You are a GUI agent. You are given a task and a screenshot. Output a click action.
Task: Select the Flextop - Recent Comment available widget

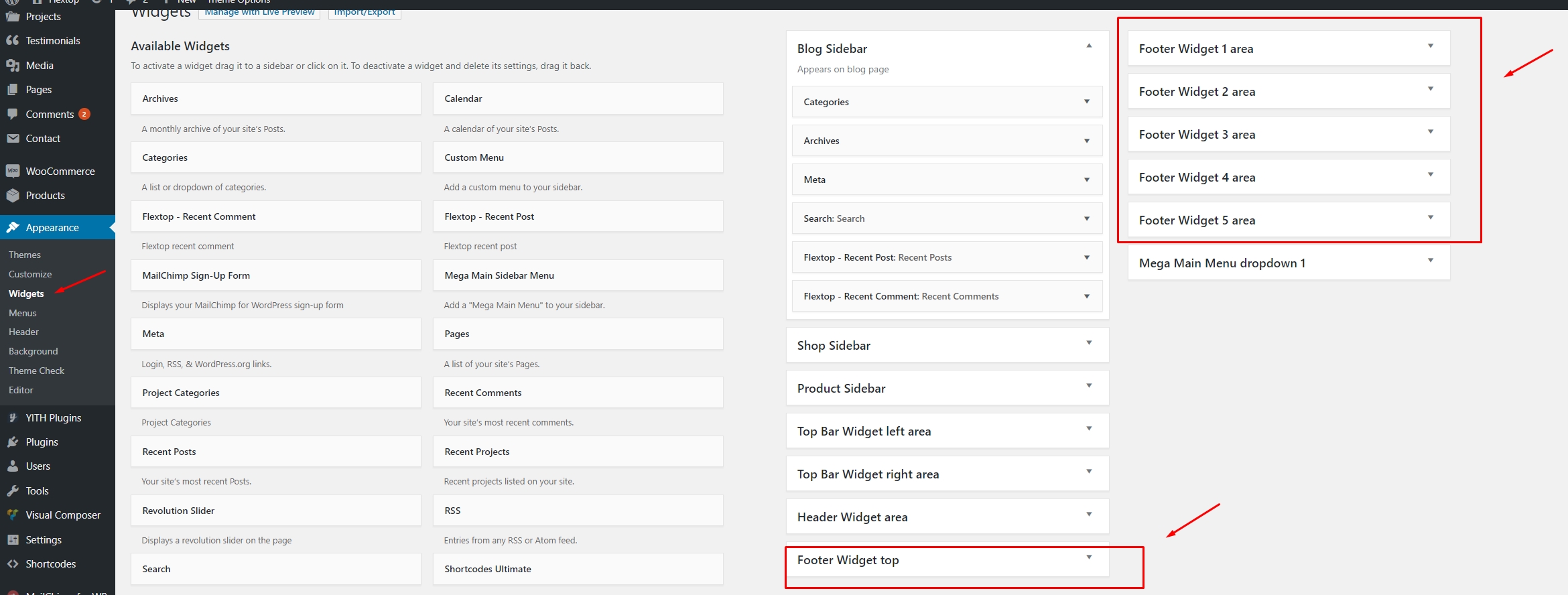click(x=276, y=216)
